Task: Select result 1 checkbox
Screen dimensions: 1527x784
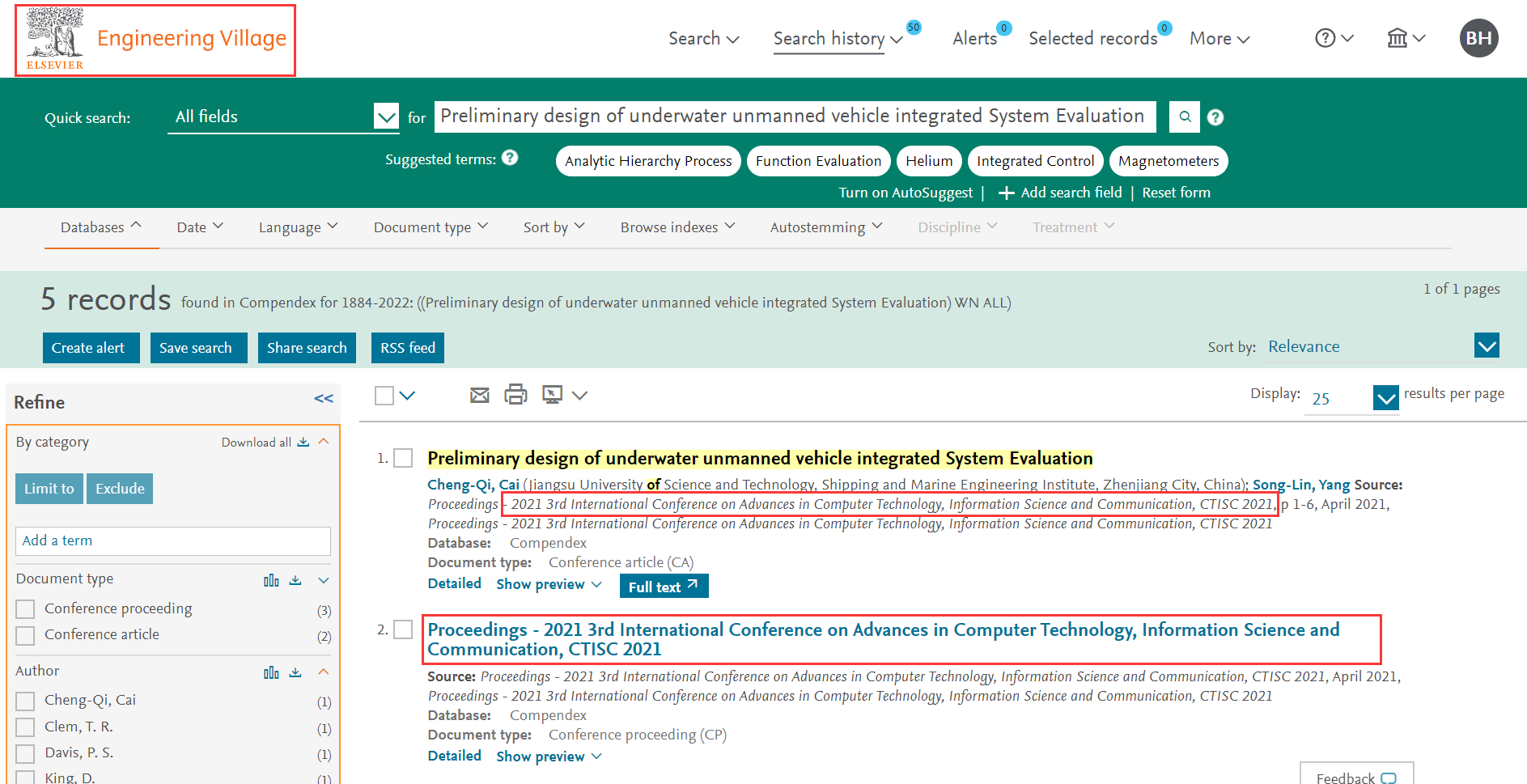Action: (403, 458)
